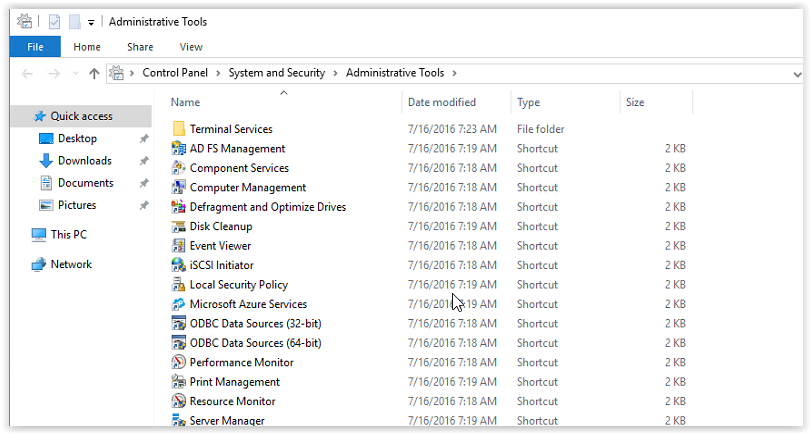Select Quick access in navigation pane
The image size is (811, 434).
81,116
